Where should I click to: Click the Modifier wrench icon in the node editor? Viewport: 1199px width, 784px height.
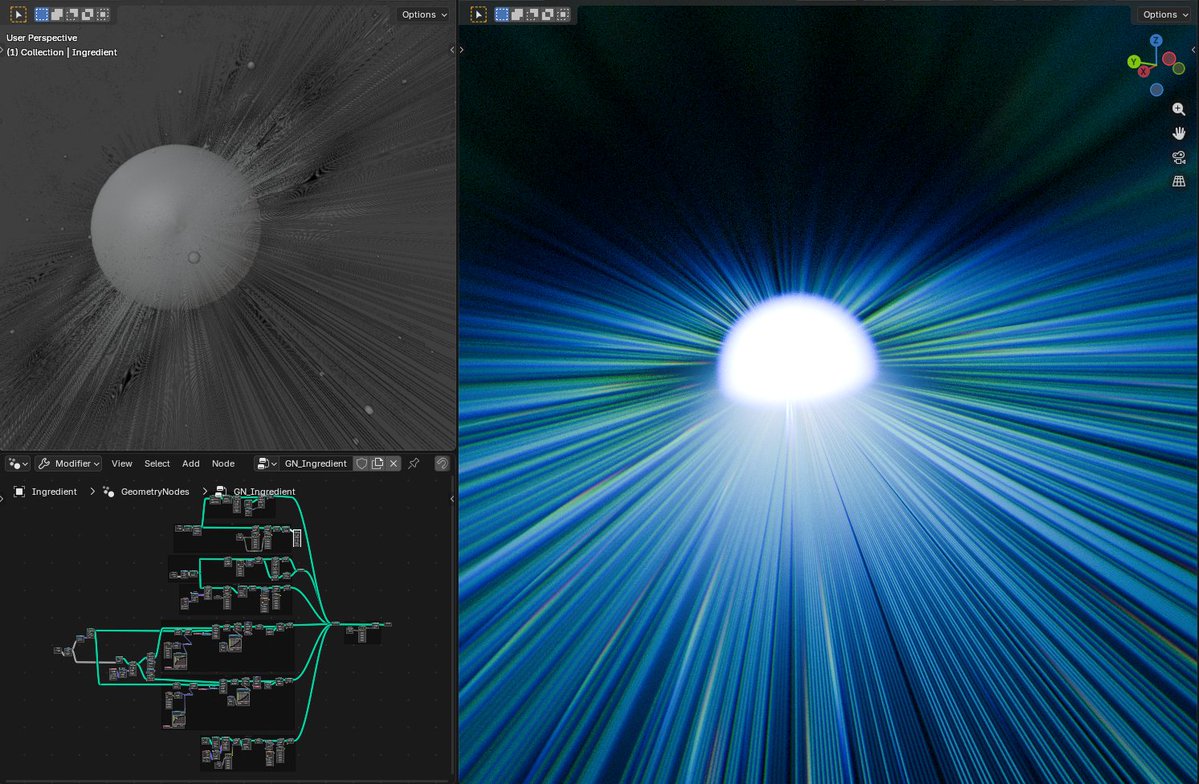click(x=44, y=463)
